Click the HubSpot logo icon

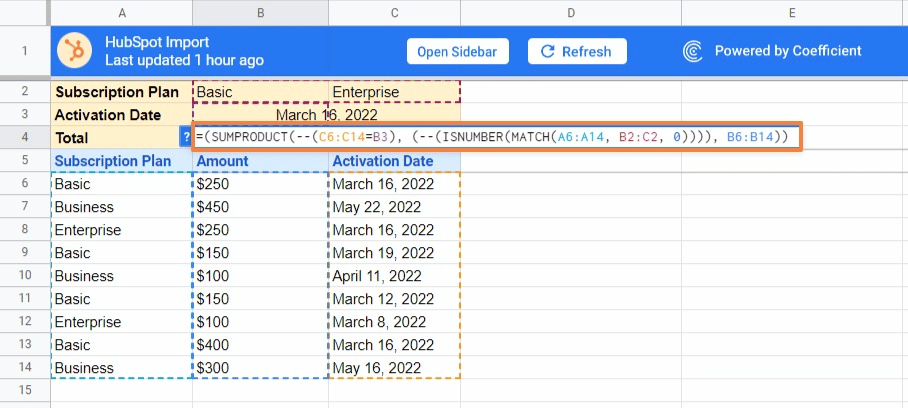click(74, 50)
